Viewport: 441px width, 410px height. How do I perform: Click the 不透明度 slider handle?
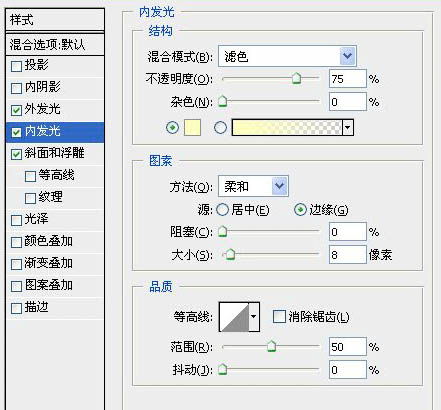pyautogui.click(x=296, y=79)
